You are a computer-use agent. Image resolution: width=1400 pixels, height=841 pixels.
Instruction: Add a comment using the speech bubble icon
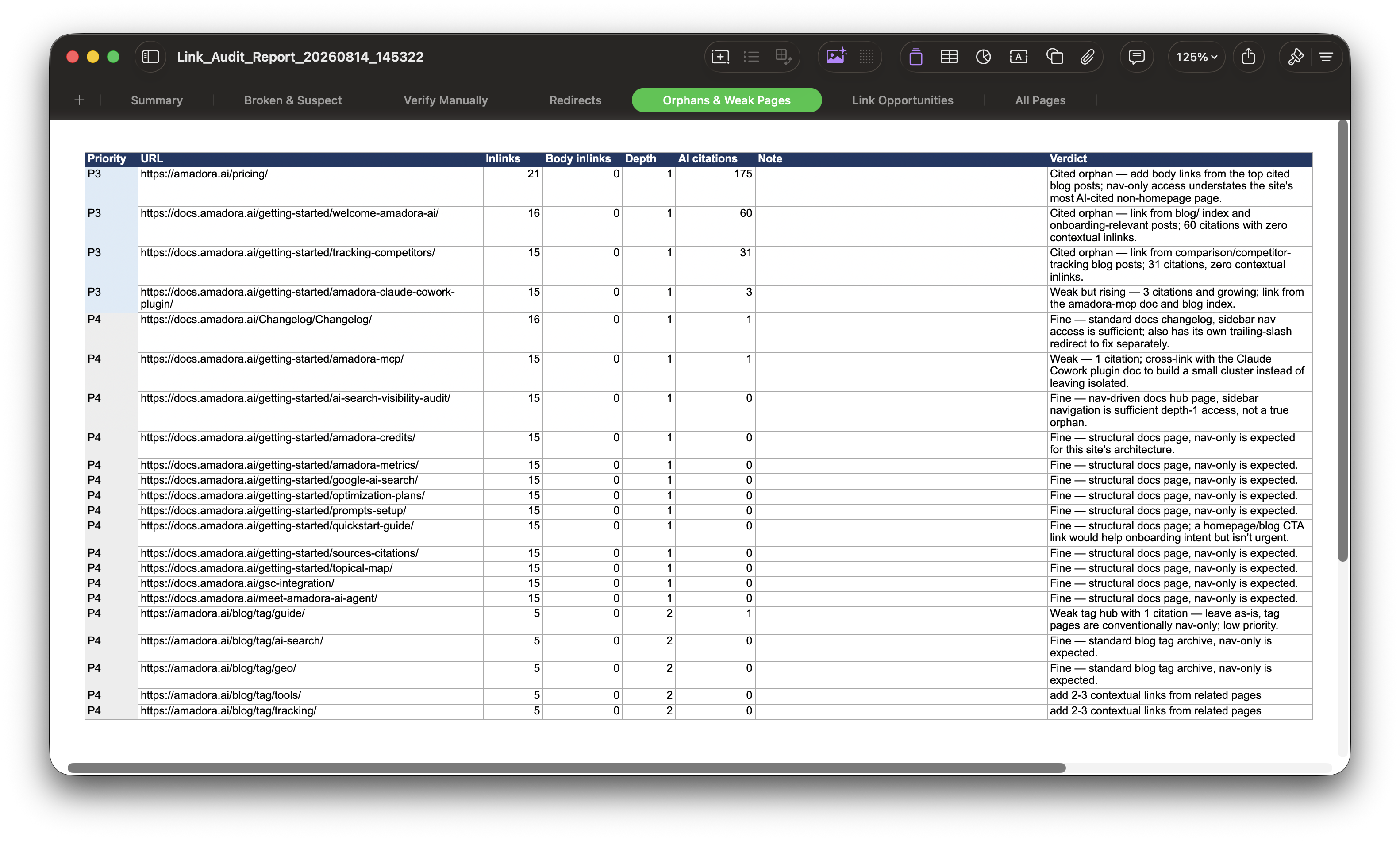click(1136, 57)
